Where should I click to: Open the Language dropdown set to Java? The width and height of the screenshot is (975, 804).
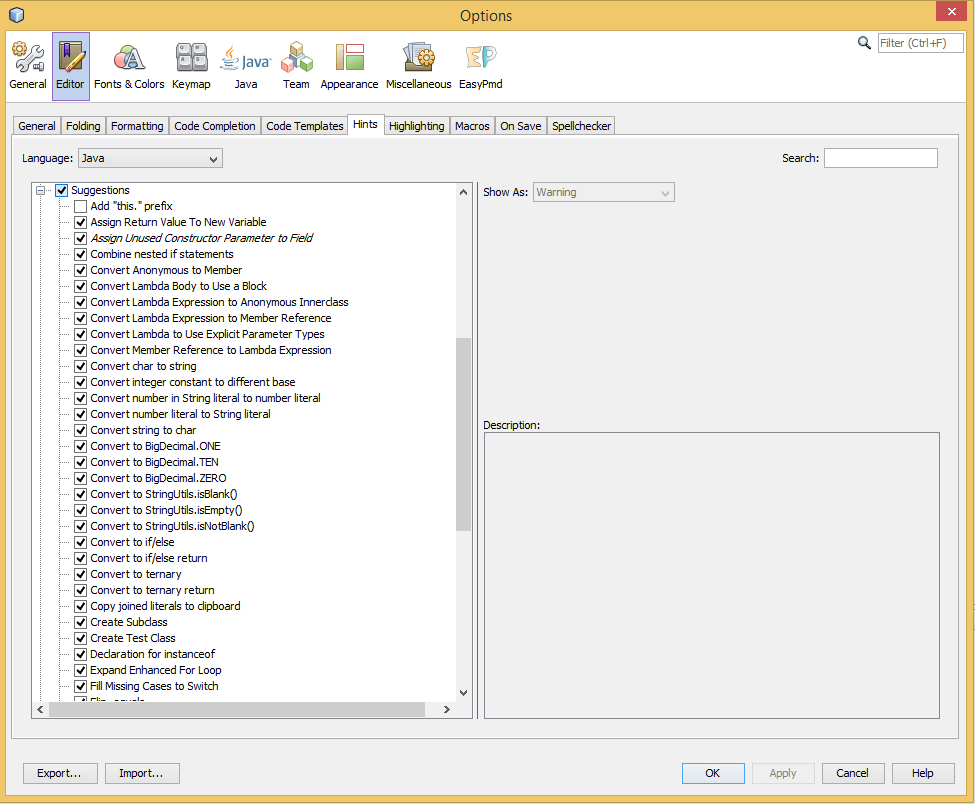click(150, 158)
